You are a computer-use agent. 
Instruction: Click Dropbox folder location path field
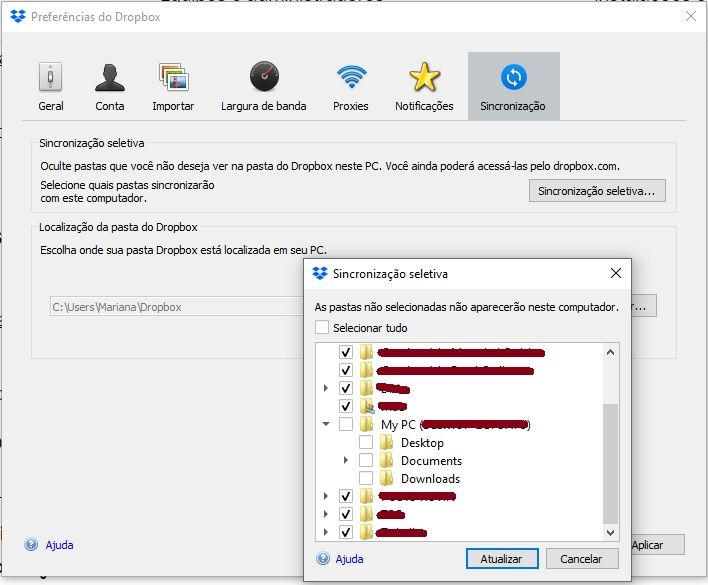(177, 306)
